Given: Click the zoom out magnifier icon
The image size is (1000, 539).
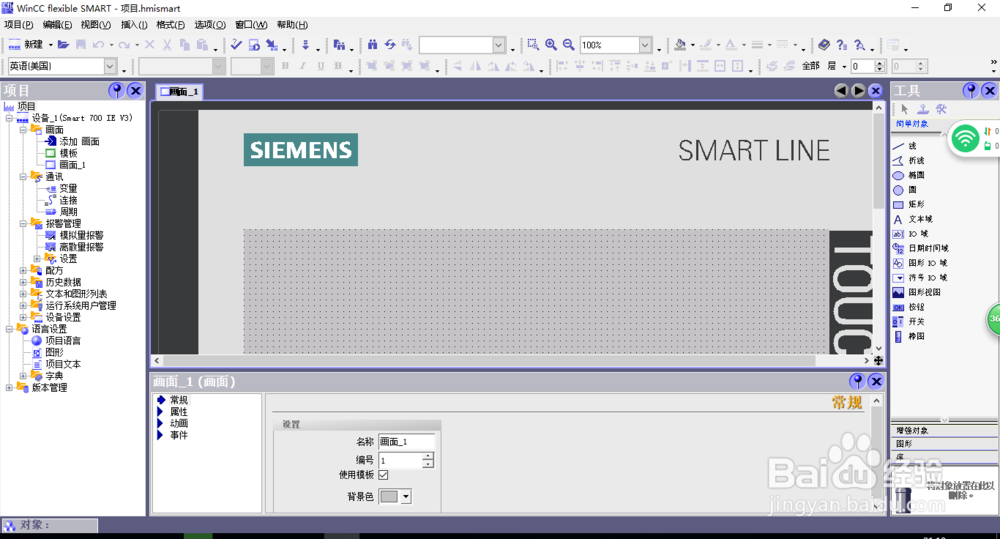Looking at the screenshot, I should coord(569,45).
